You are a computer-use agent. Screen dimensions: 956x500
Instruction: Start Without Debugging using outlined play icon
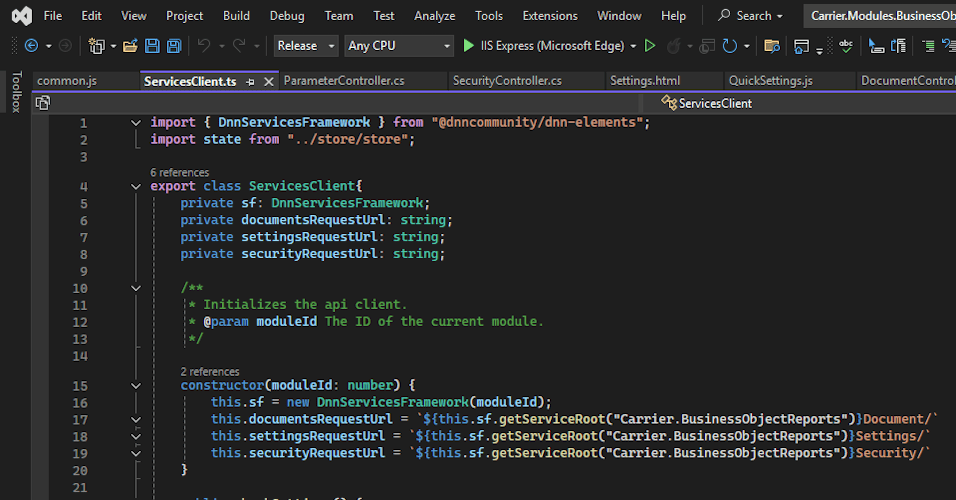click(x=650, y=46)
